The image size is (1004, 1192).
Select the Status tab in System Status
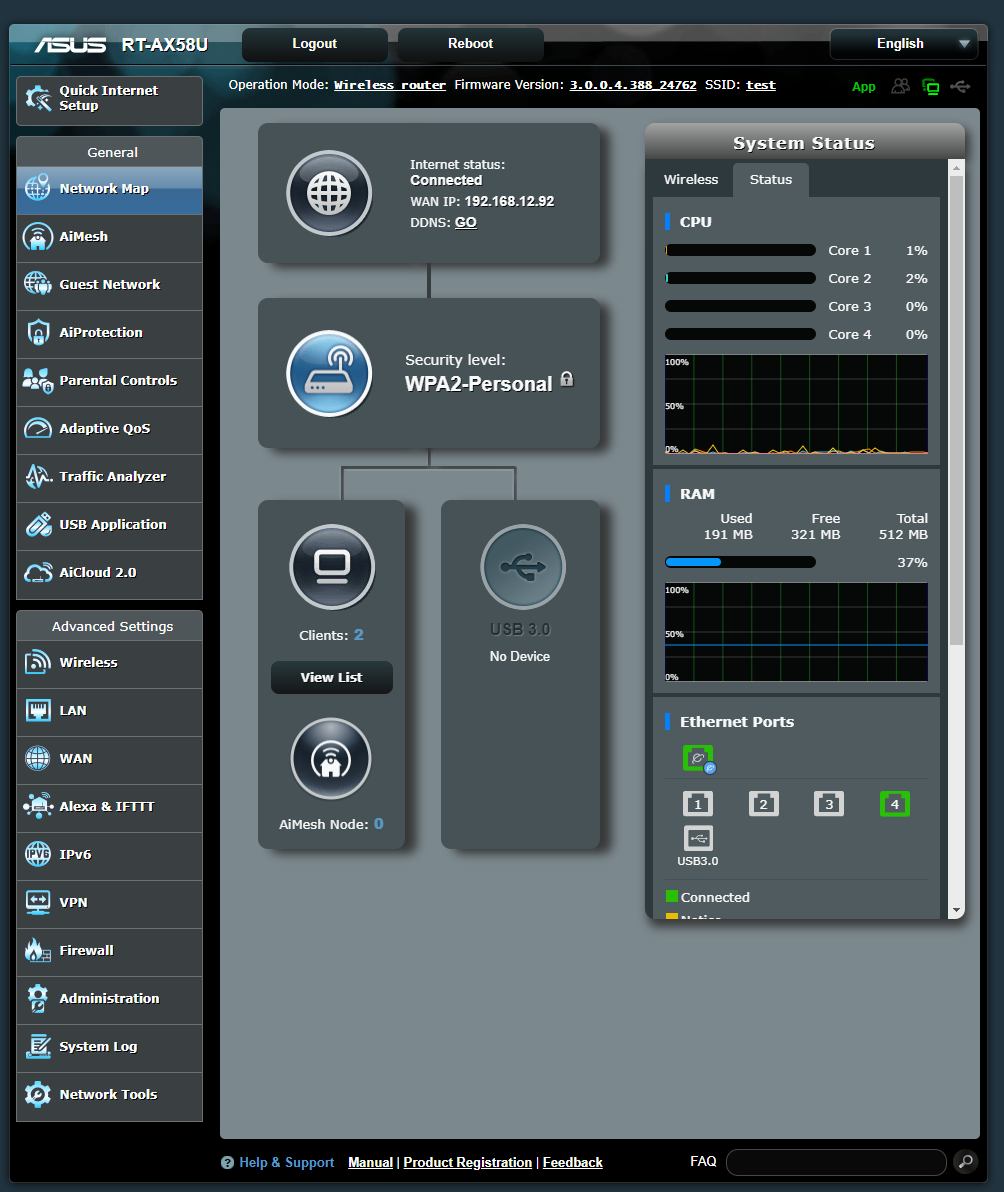click(x=771, y=179)
